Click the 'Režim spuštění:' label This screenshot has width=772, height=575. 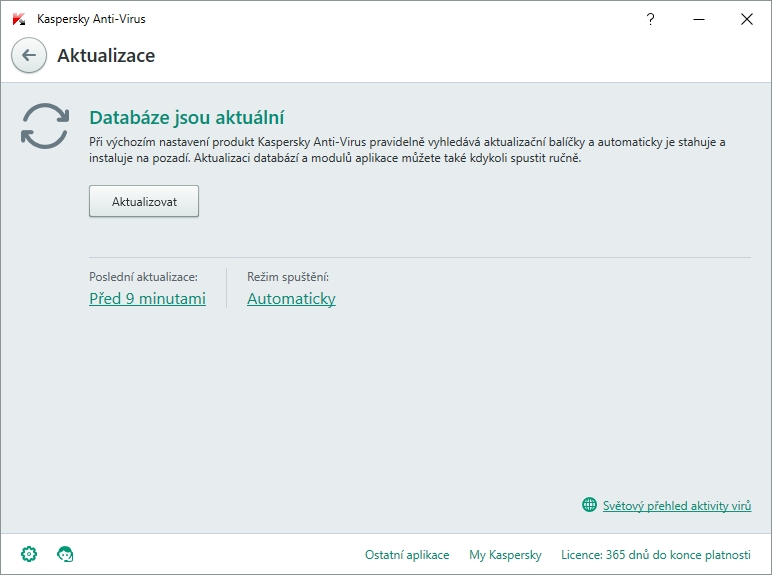coord(288,277)
